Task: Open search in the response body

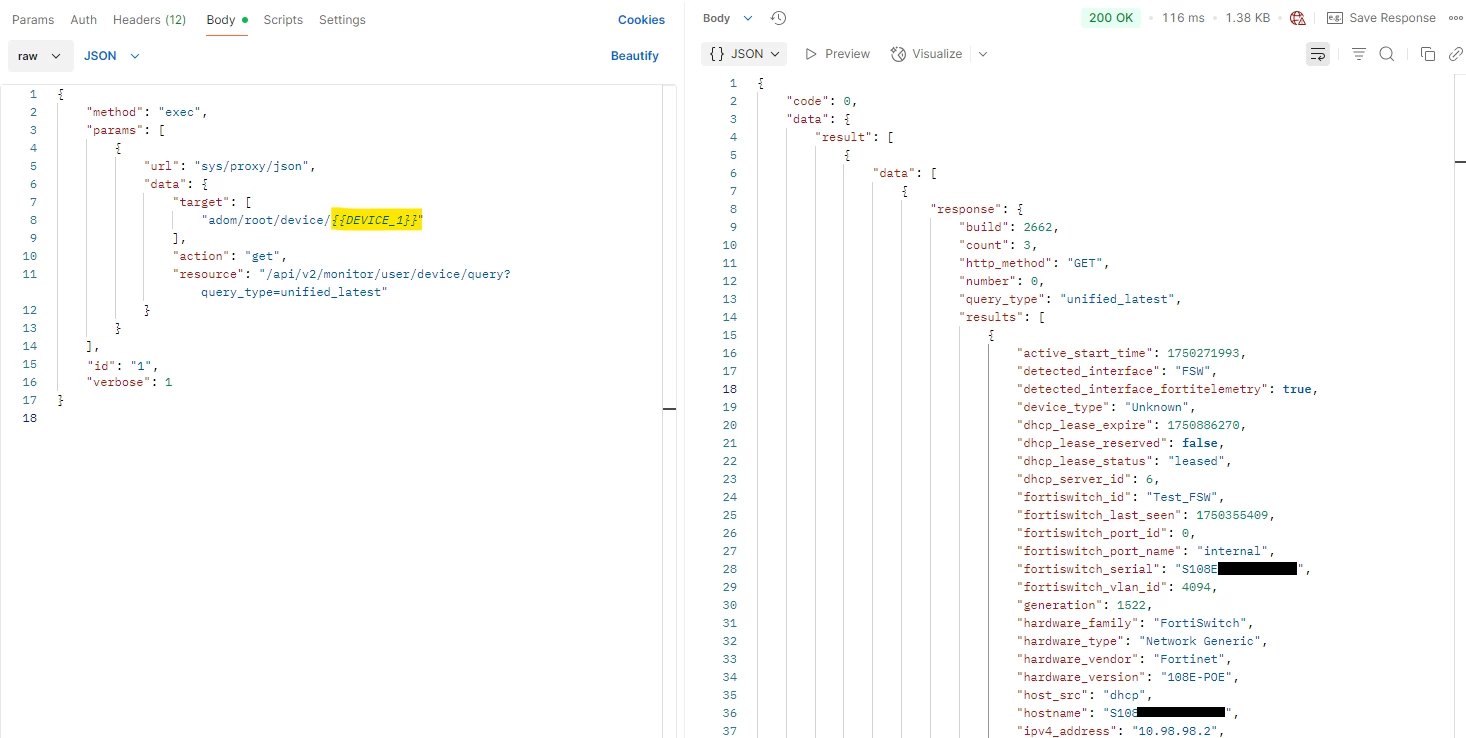Action: pos(1387,54)
